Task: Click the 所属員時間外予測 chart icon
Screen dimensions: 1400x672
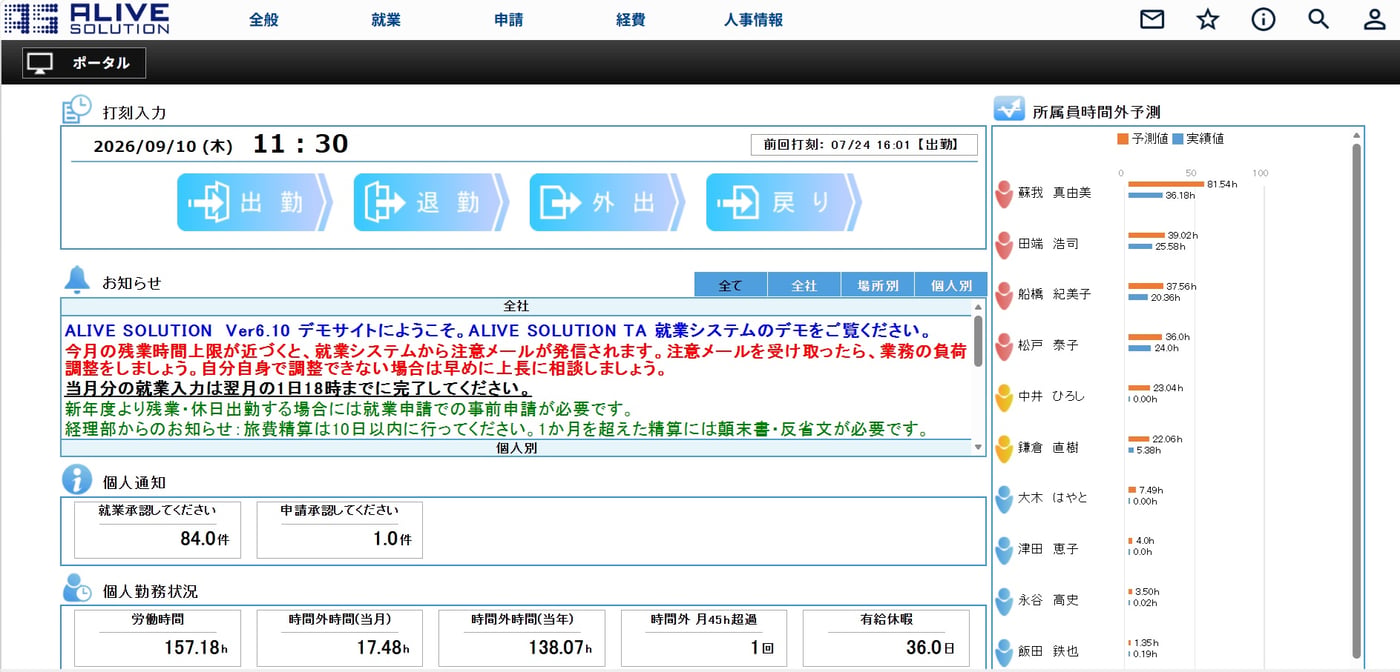Action: [1008, 110]
